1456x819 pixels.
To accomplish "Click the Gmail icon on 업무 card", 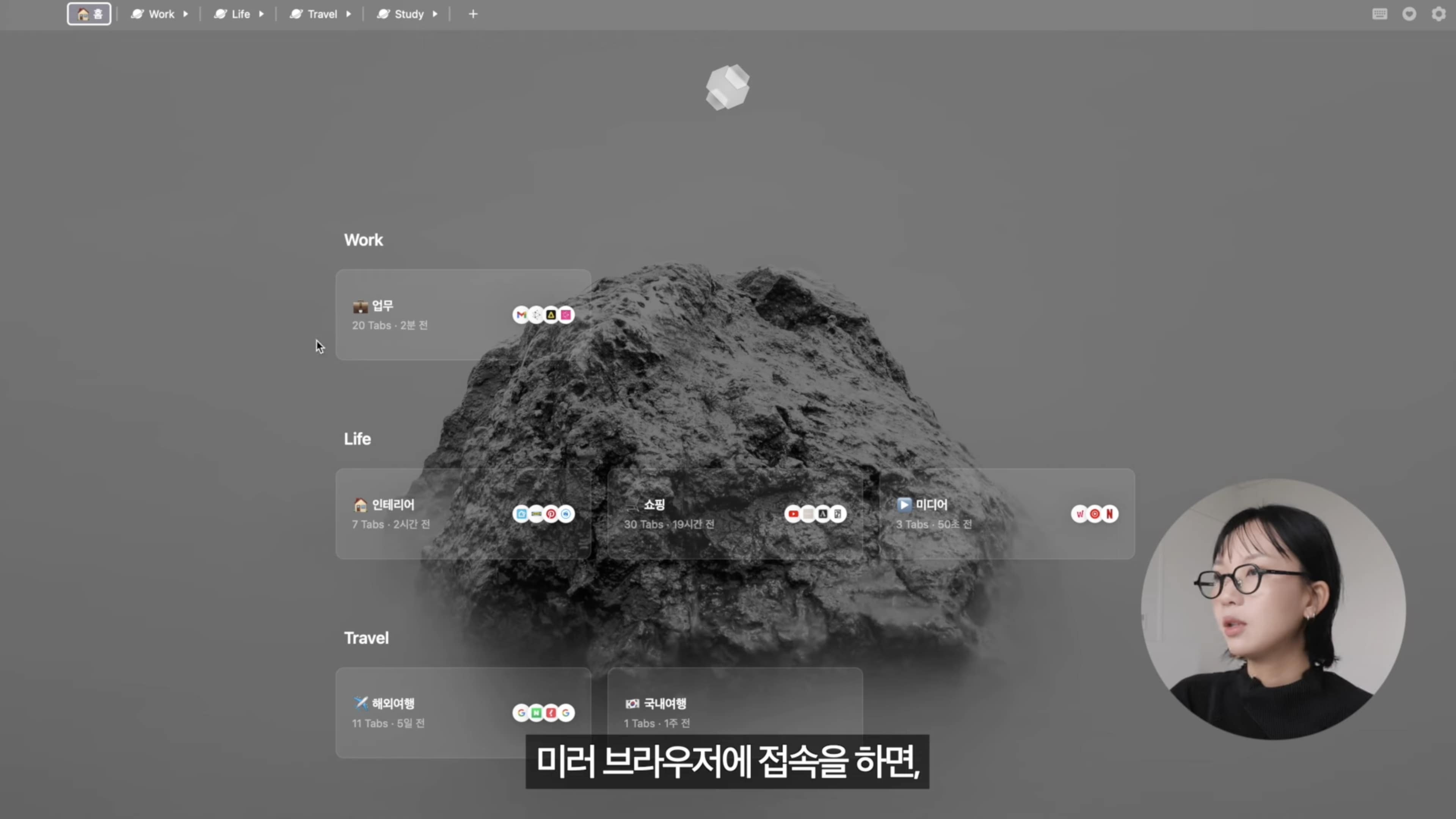I will [x=521, y=315].
